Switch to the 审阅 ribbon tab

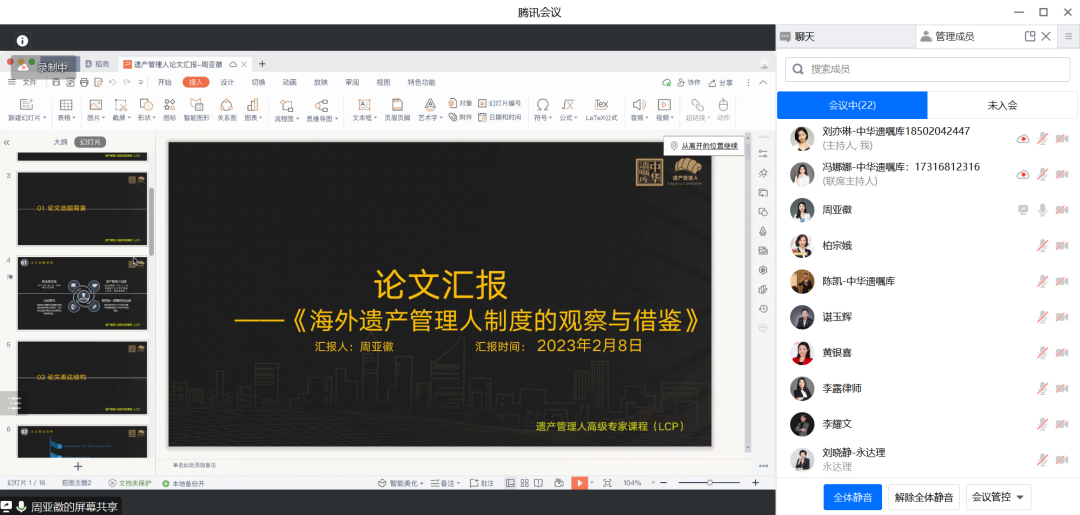pyautogui.click(x=352, y=83)
